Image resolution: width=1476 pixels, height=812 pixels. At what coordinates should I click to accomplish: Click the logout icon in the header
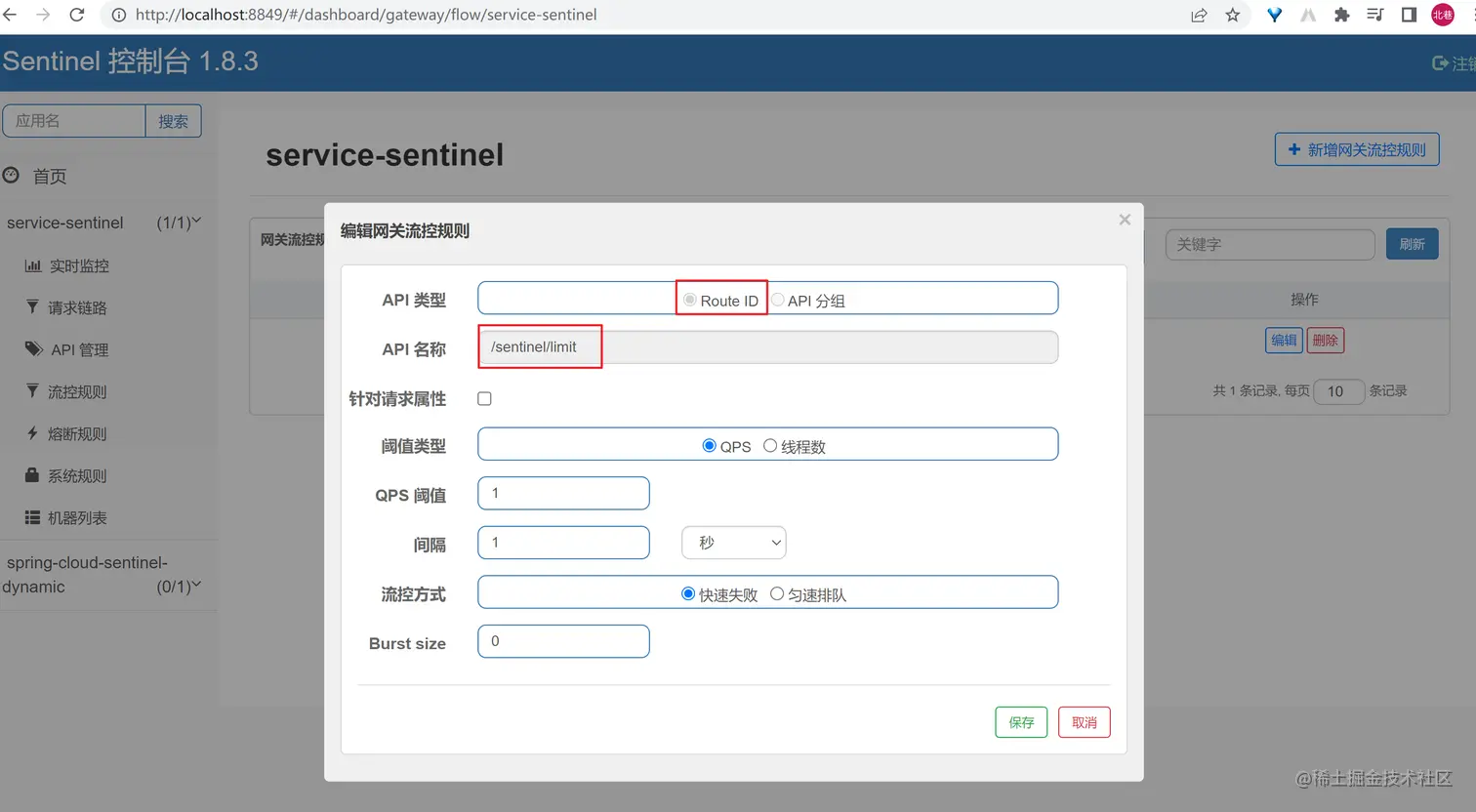[1440, 62]
